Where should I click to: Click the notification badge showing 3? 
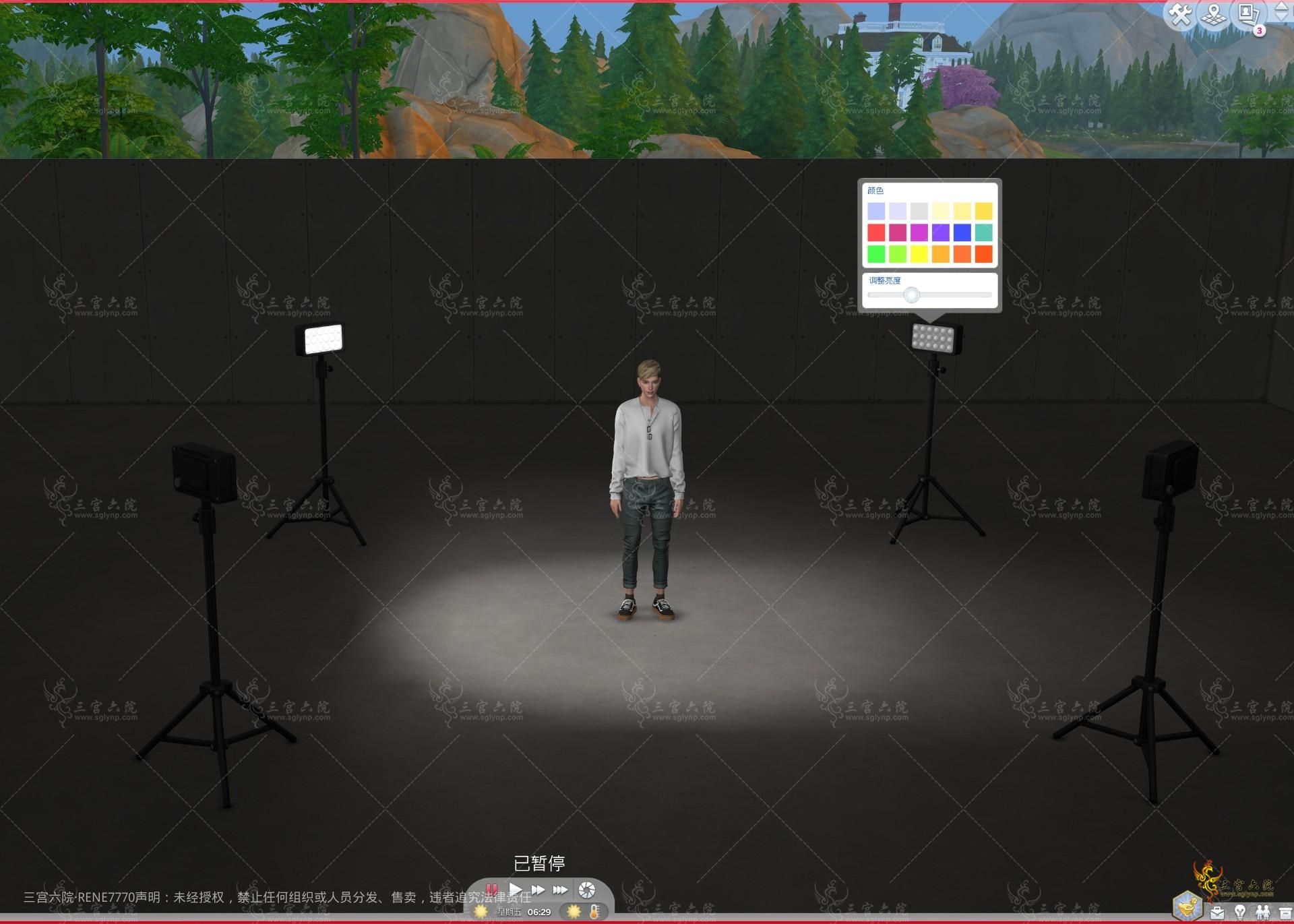coord(1259,30)
